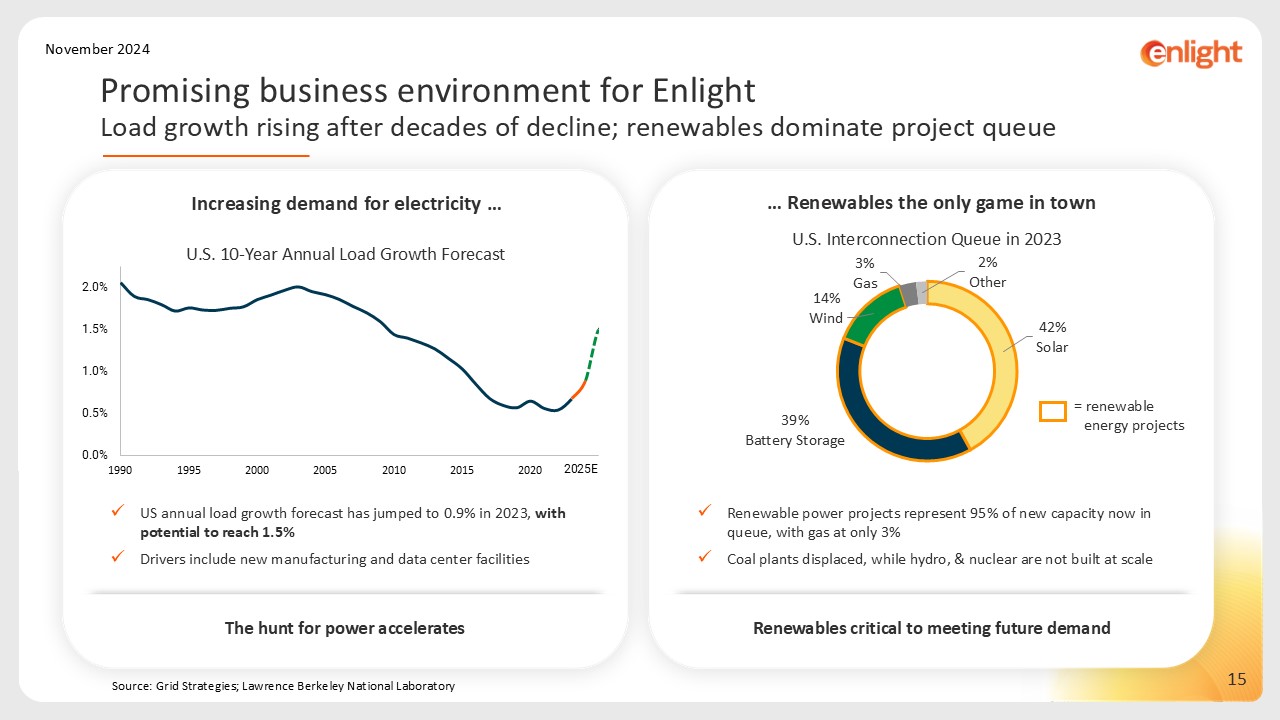Click the 39% Battery Storage label
Image resolution: width=1280 pixels, height=720 pixels.
795,430
